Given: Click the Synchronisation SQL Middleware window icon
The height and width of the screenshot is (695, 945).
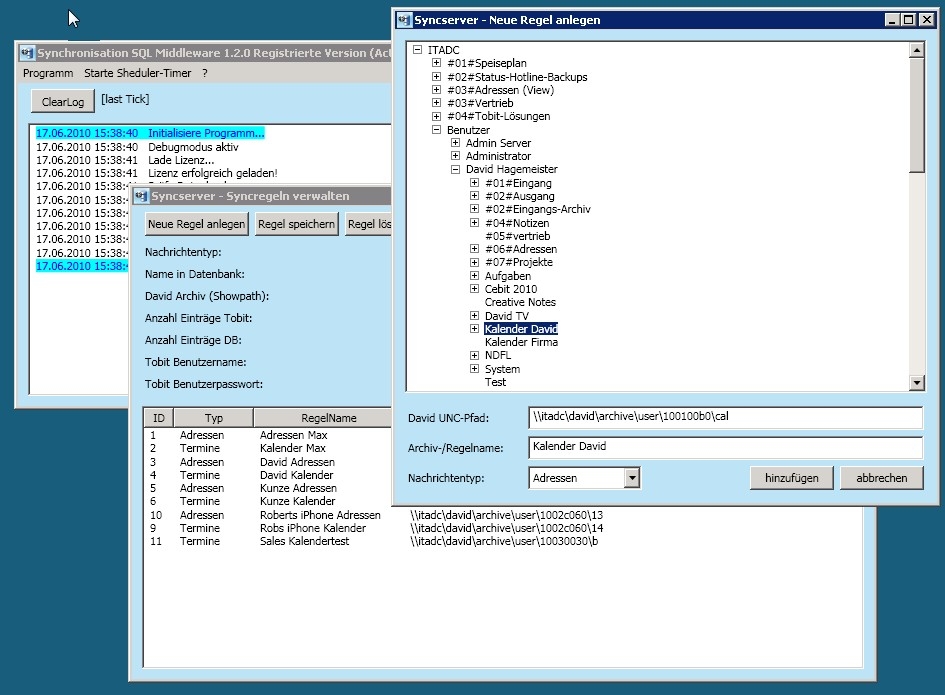Looking at the screenshot, I should [28, 53].
